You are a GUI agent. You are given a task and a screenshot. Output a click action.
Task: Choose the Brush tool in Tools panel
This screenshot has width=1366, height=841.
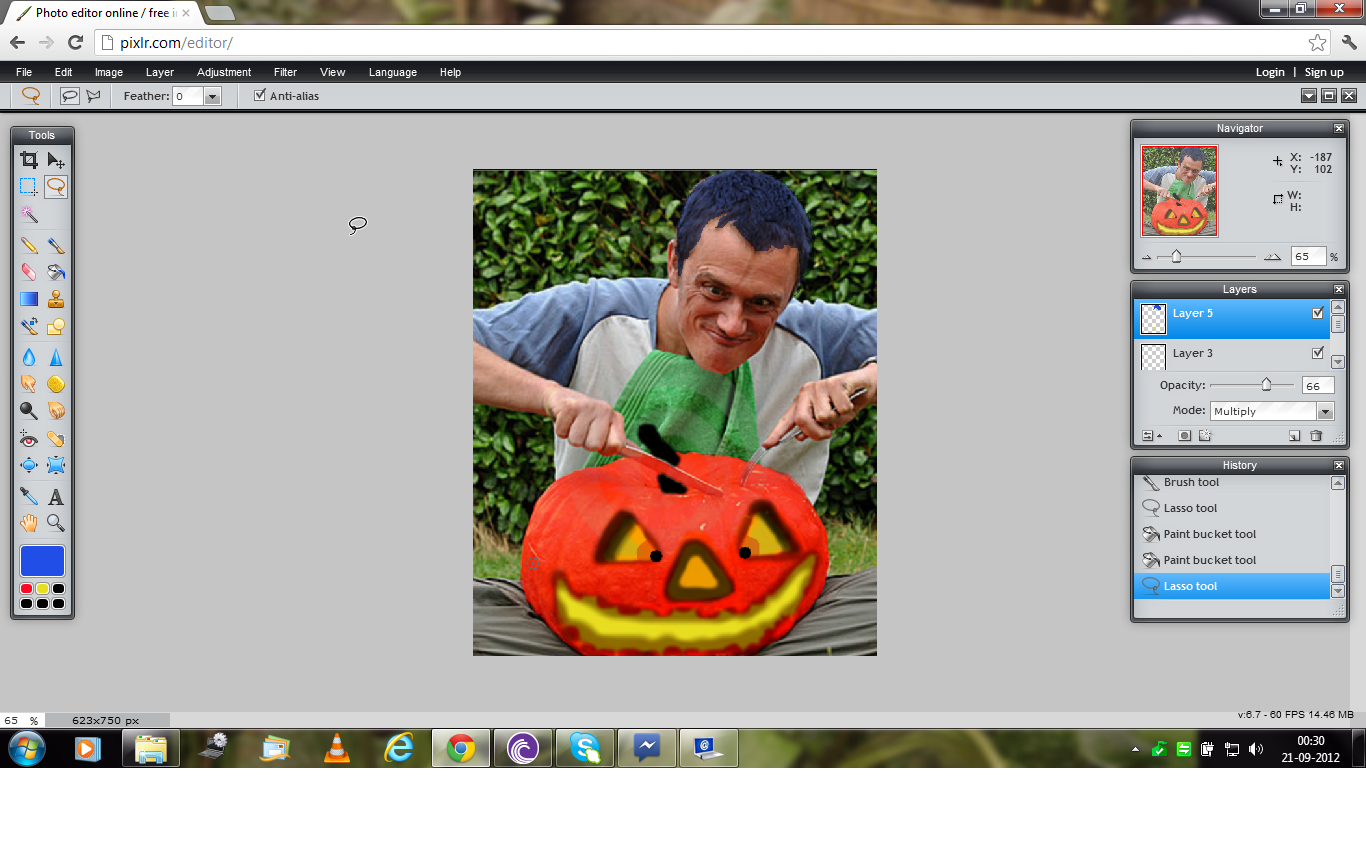tap(56, 245)
